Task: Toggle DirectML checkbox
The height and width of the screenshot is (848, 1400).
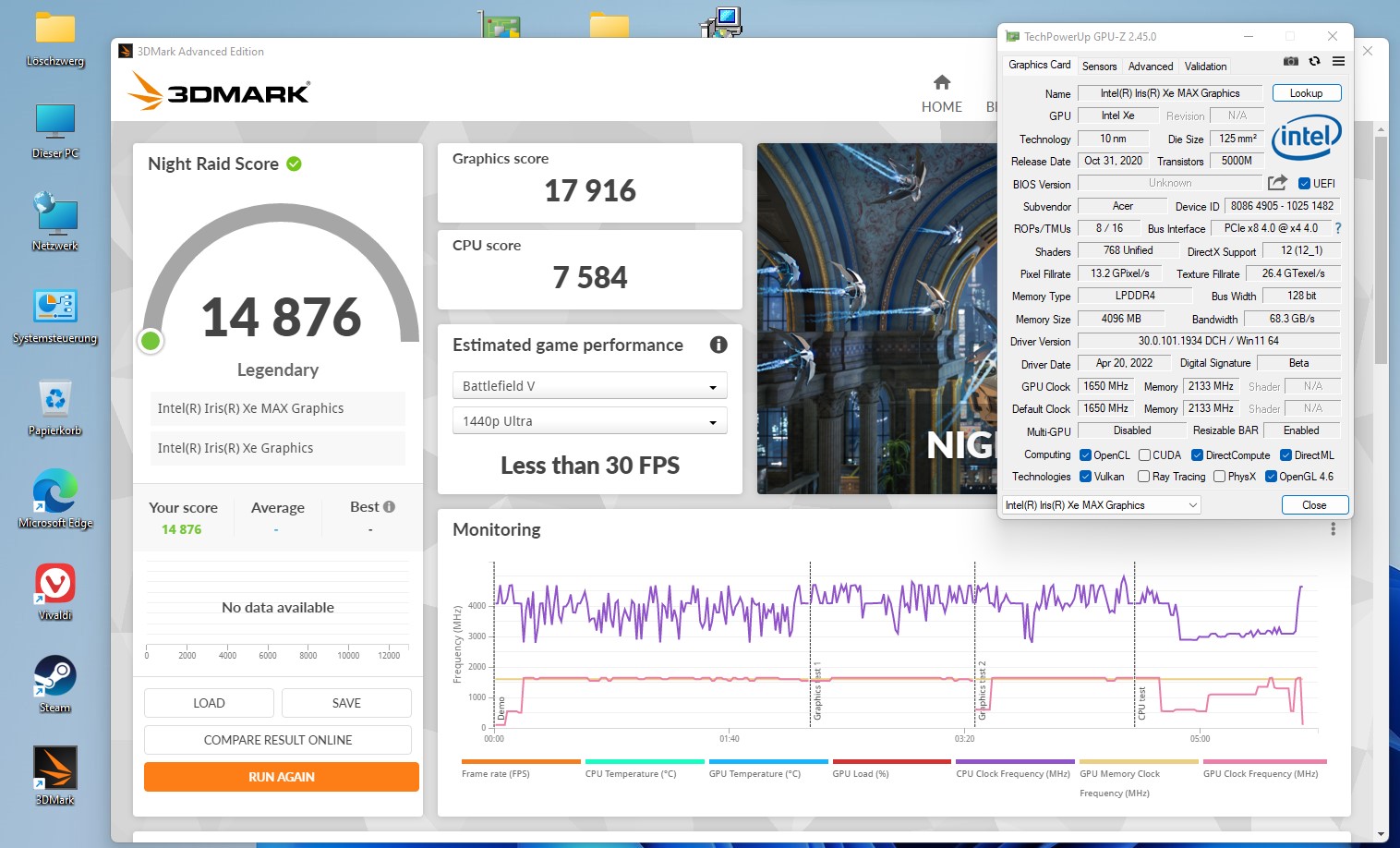Action: (x=1285, y=454)
